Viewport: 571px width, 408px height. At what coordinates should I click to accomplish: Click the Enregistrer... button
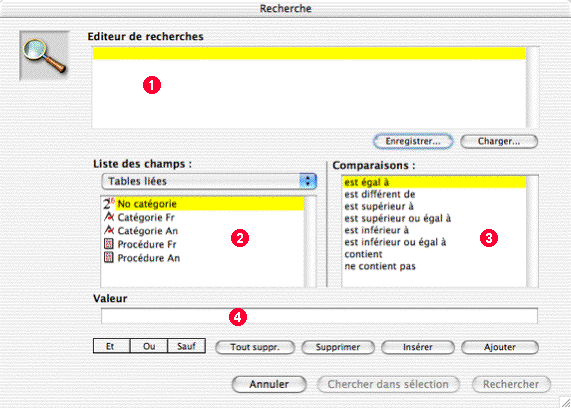pyautogui.click(x=413, y=141)
